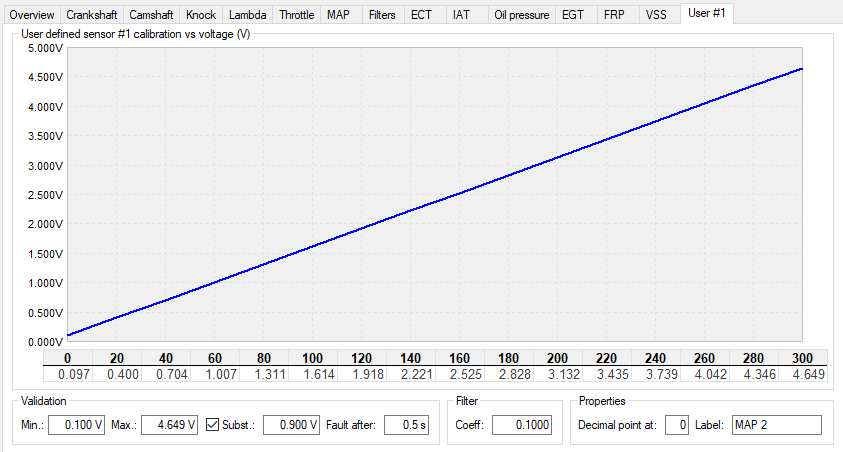Click the Min. voltage field
Screen dimensions: 843x452
point(76,425)
